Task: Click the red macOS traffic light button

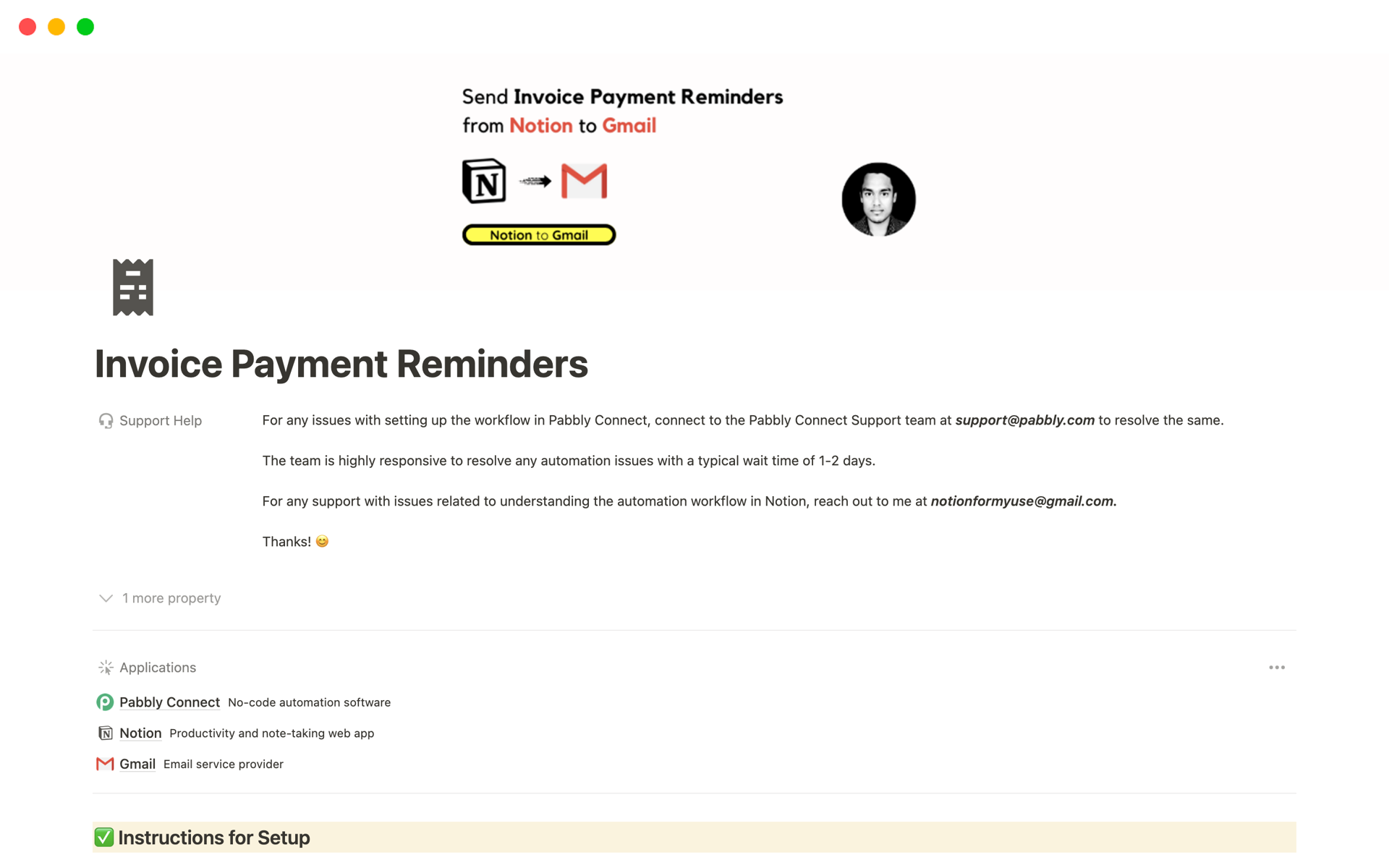Action: pyautogui.click(x=27, y=27)
